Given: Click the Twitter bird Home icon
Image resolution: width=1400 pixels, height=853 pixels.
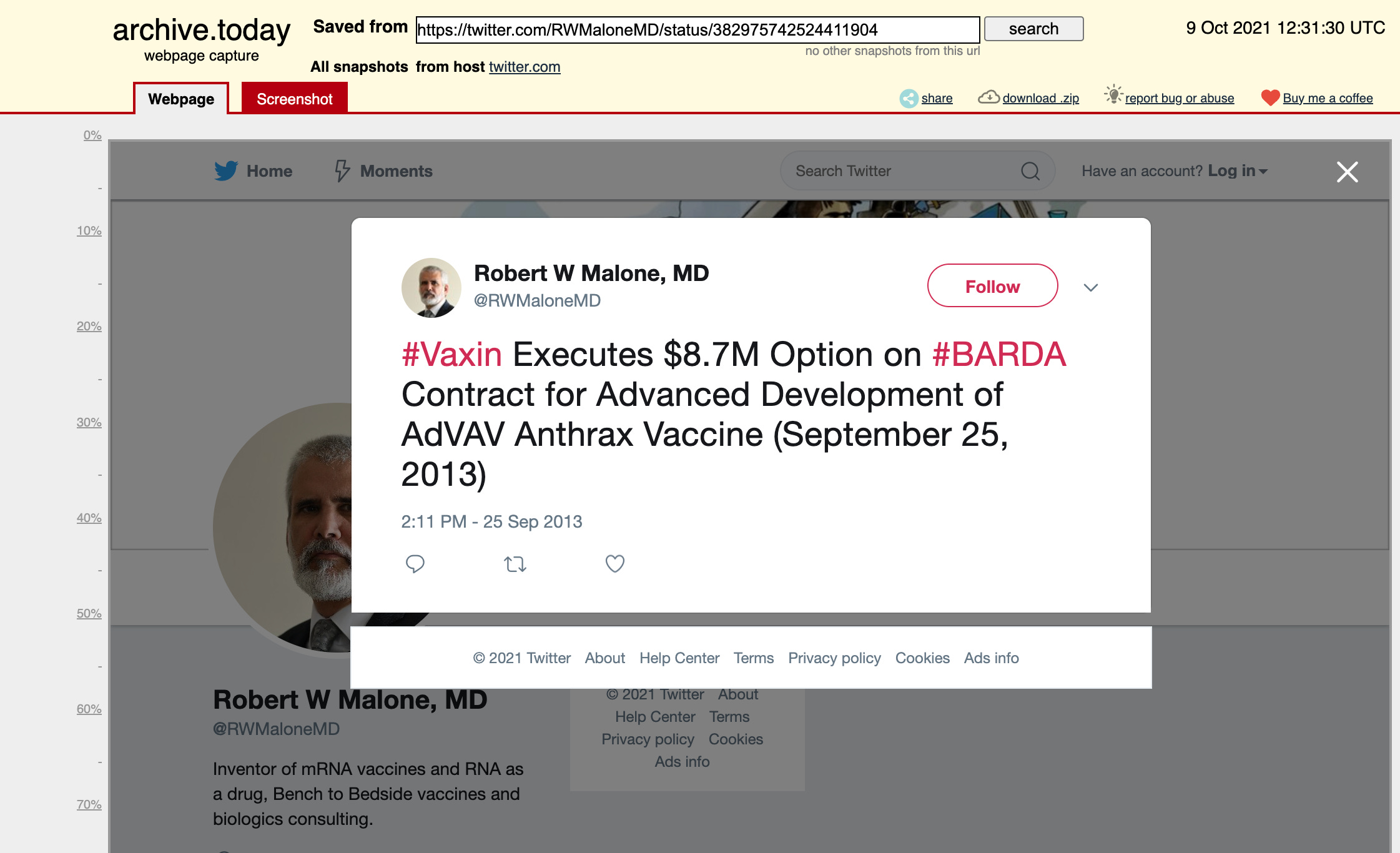Looking at the screenshot, I should pyautogui.click(x=226, y=171).
